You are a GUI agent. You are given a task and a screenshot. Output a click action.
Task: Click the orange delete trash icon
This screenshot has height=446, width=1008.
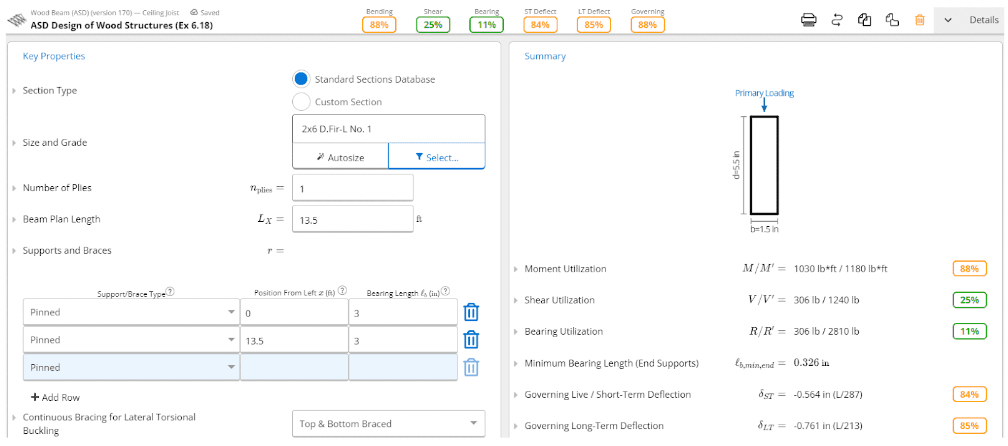920,20
